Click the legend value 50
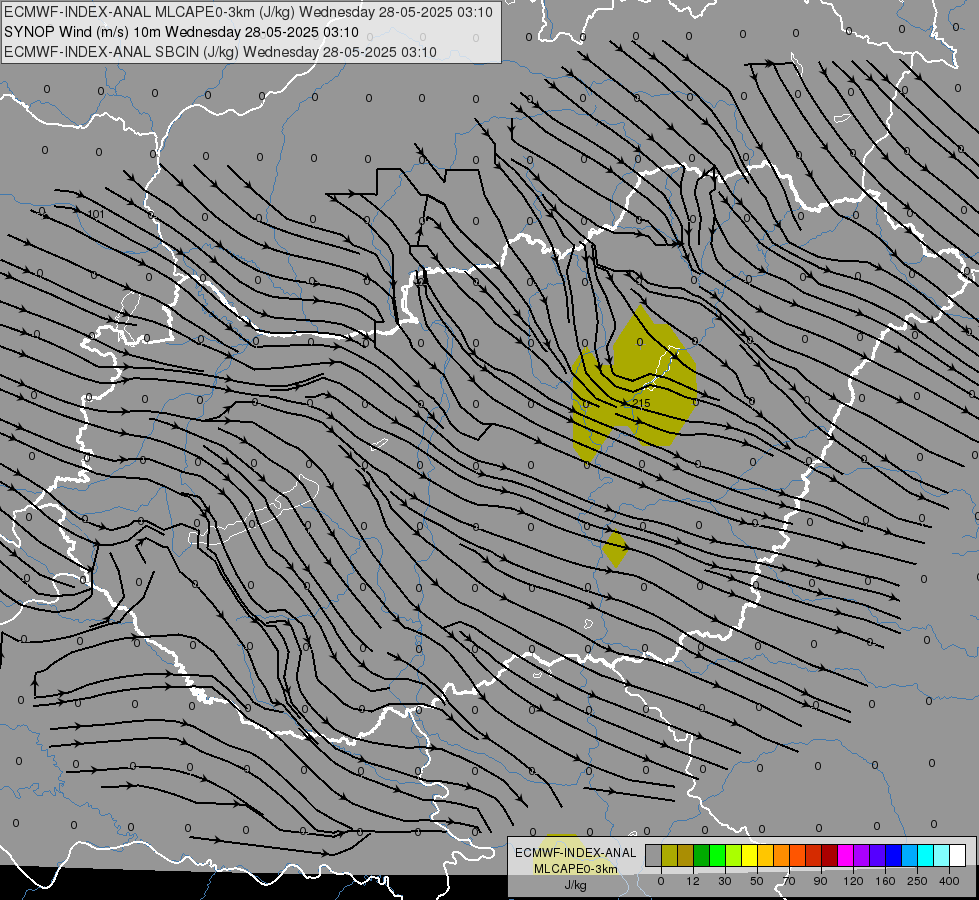 (757, 881)
